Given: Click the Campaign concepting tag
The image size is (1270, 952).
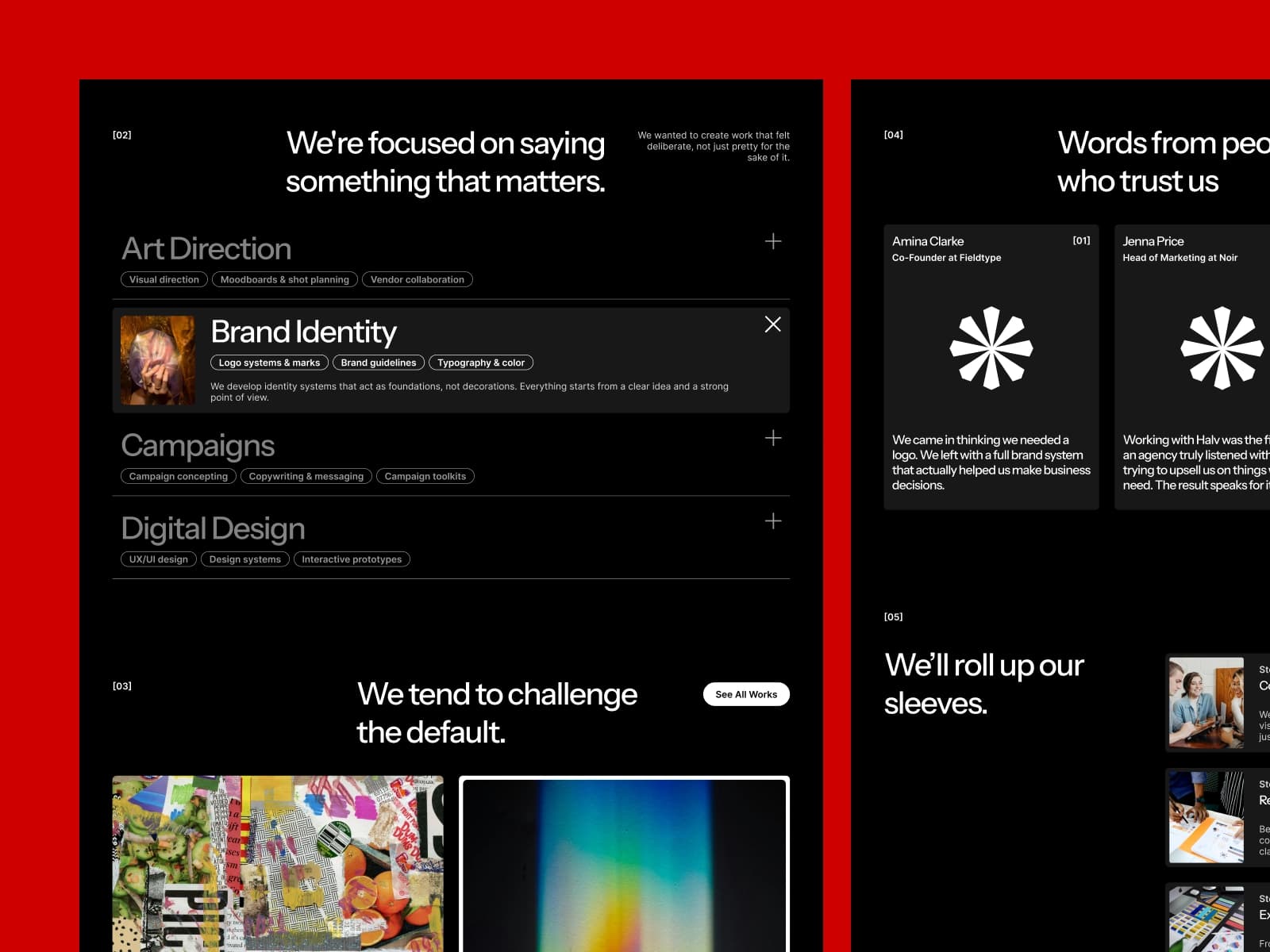Looking at the screenshot, I should pos(179,476).
